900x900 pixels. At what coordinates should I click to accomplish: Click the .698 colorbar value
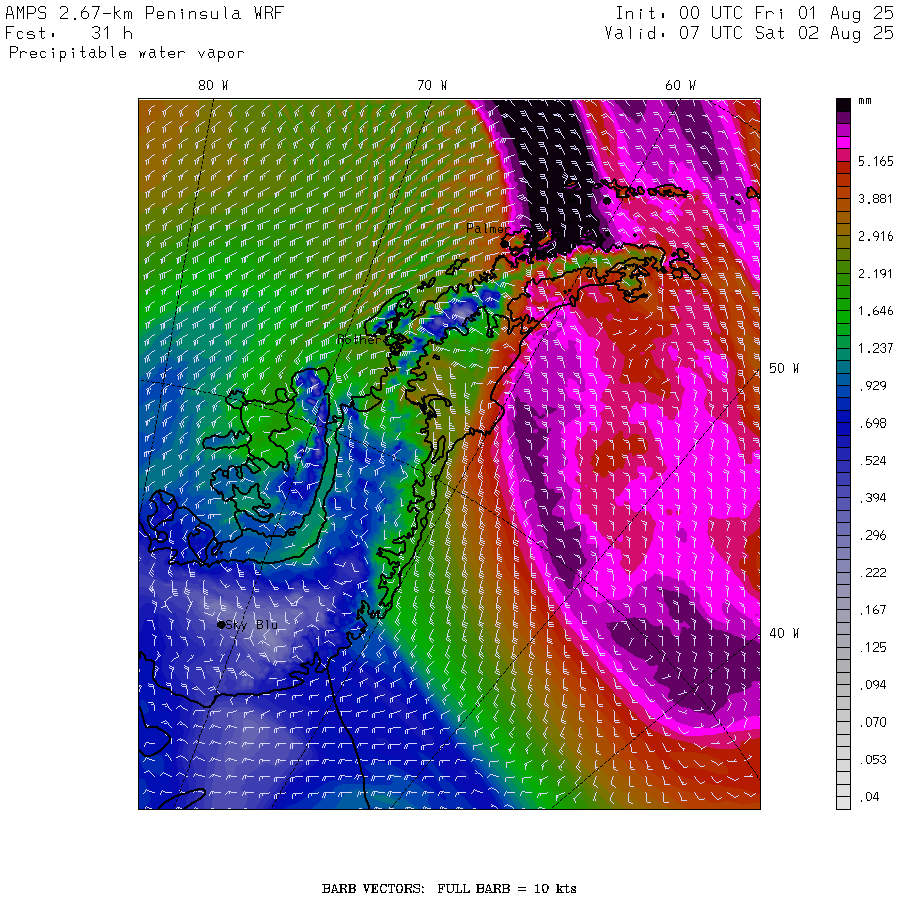(x=872, y=423)
